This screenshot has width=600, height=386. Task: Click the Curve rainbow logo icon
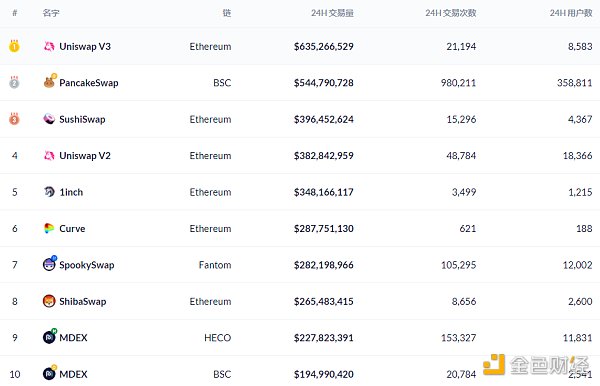click(x=49, y=228)
